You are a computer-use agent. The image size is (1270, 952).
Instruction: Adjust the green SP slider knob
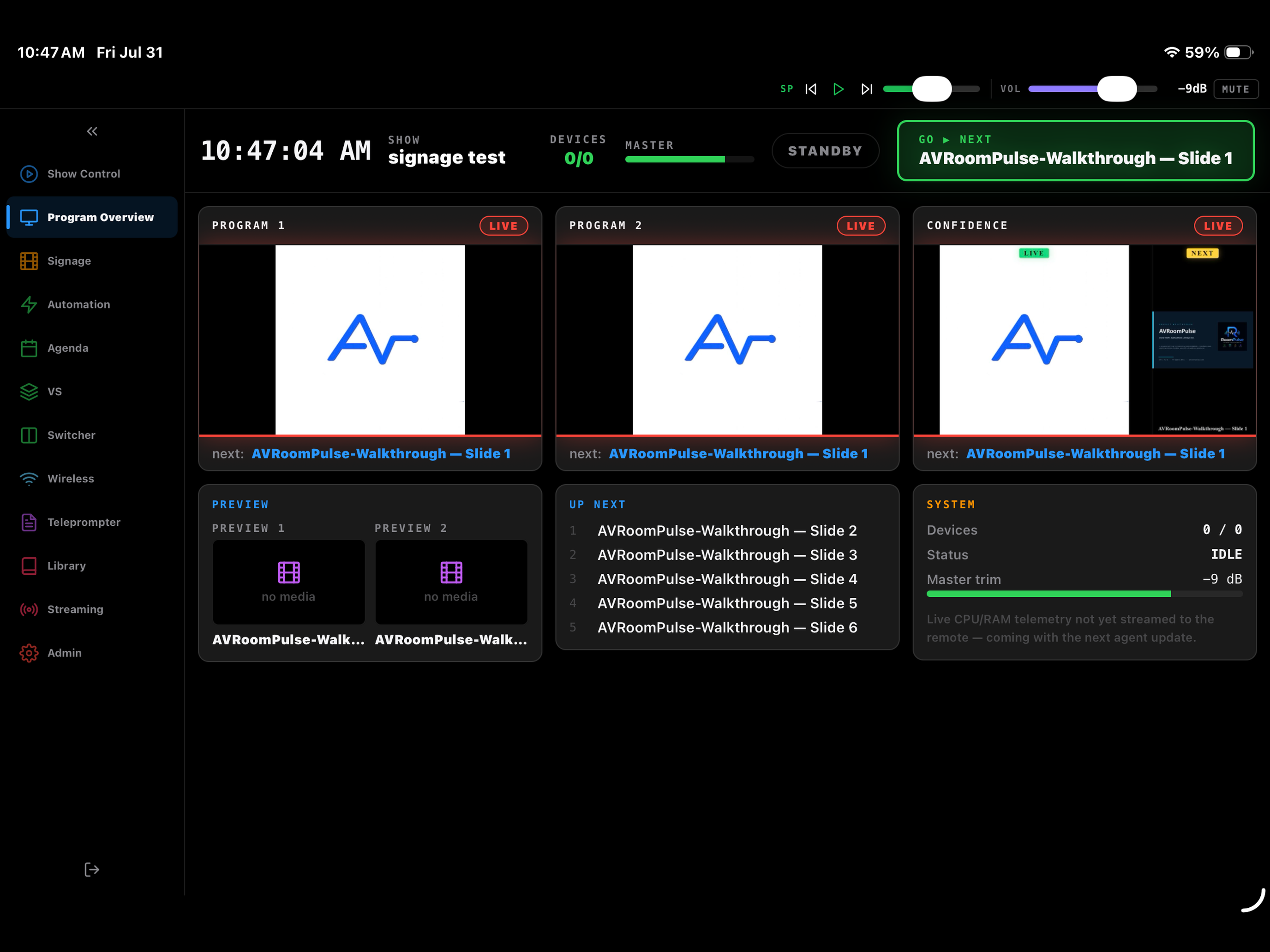point(932,89)
